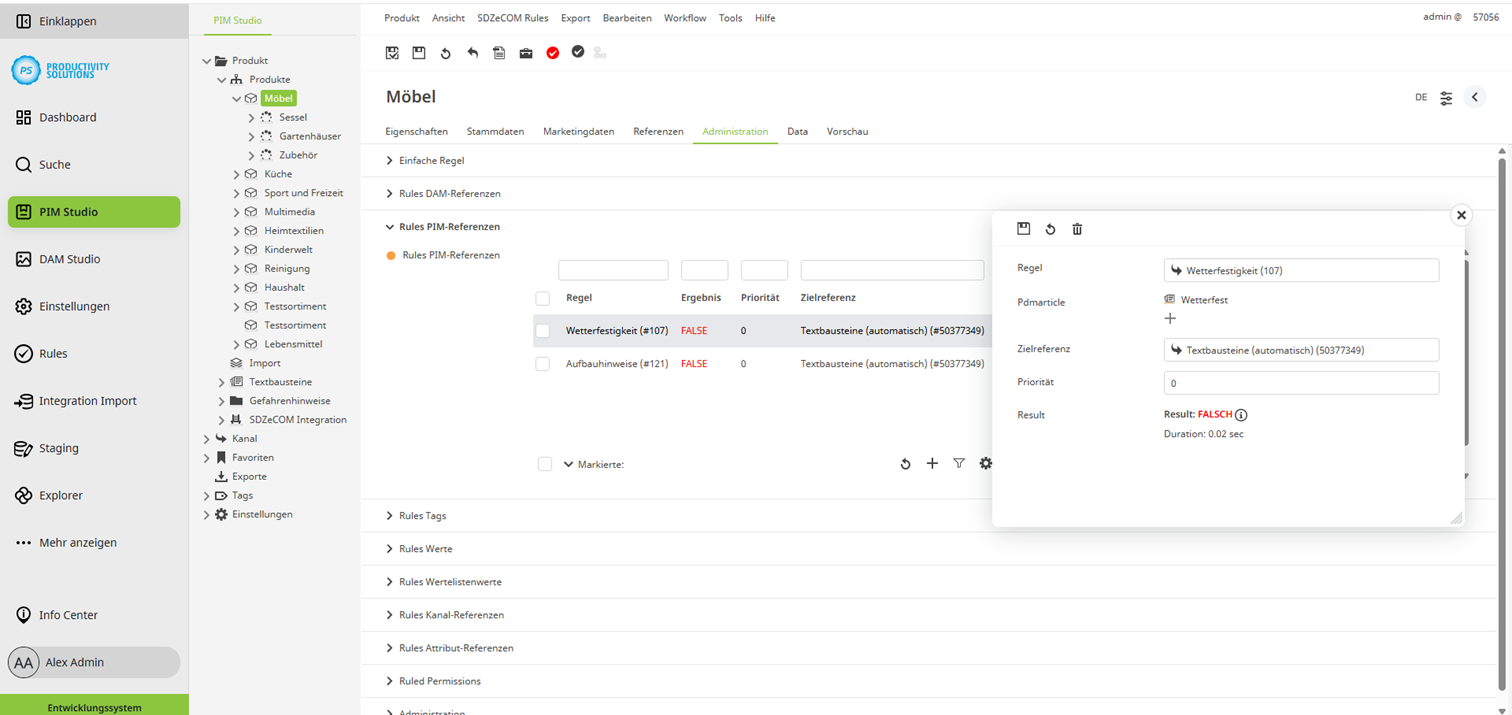
Task: Open the Markierte dropdown below the table
Action: click(x=569, y=465)
